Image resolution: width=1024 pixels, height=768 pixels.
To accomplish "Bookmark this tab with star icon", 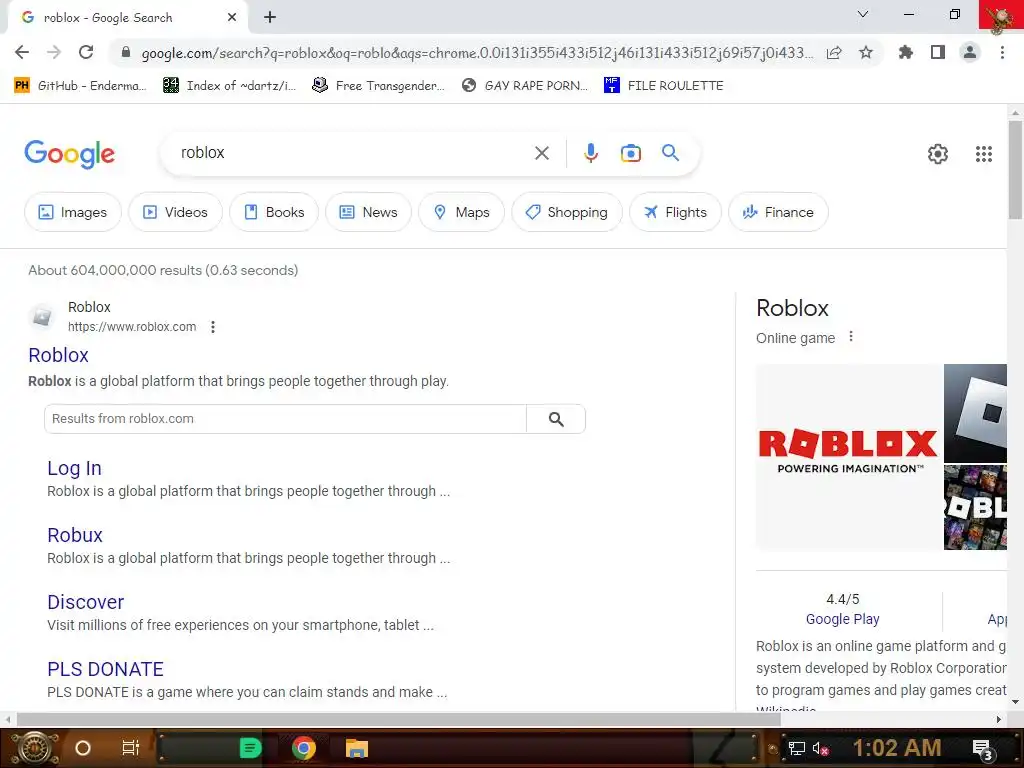I will pos(866,52).
